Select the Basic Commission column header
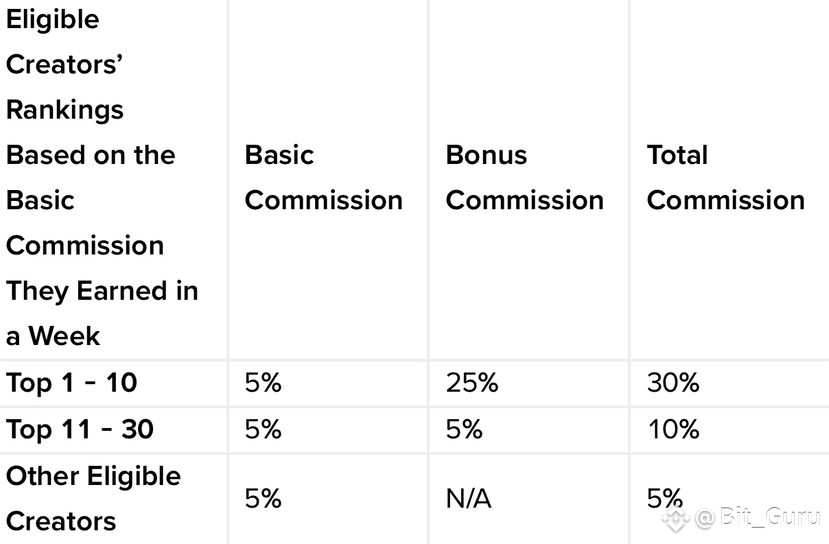Screen dimensions: 829x544 pos(324,178)
